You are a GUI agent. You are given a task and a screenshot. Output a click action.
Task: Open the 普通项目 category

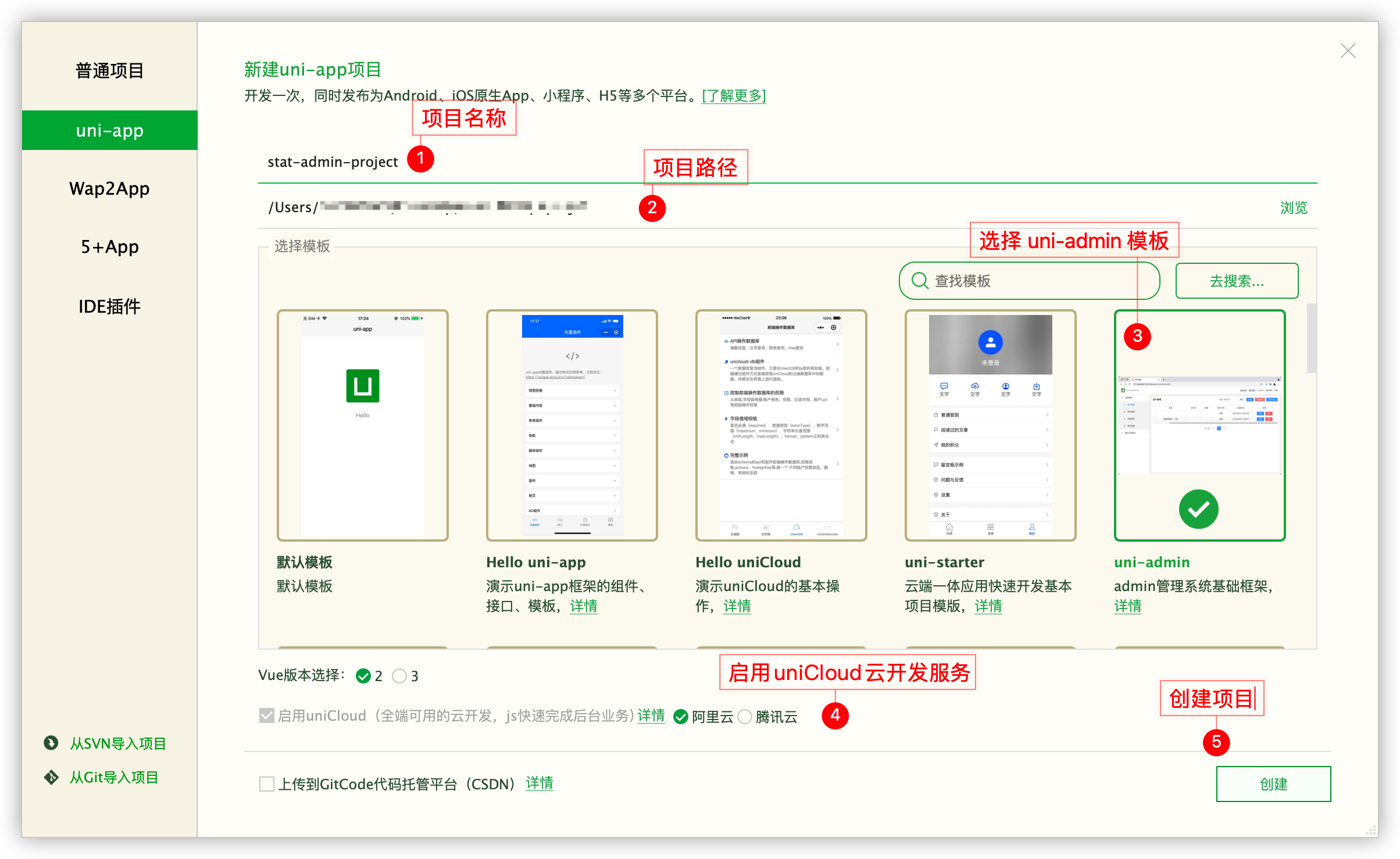(110, 71)
